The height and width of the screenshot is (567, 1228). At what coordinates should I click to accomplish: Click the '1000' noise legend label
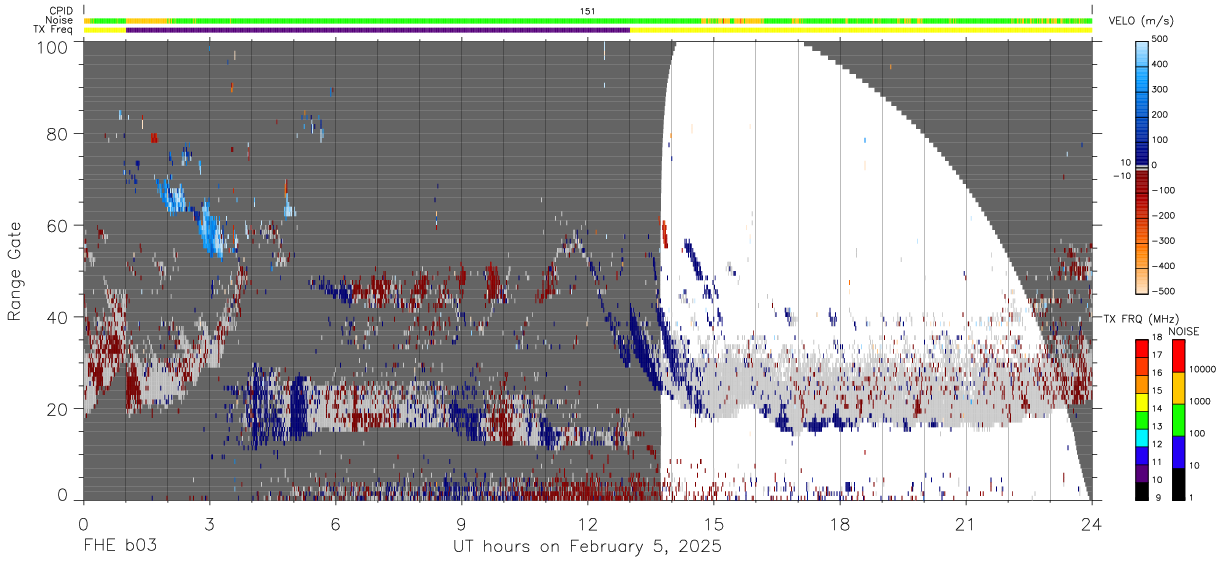click(1200, 402)
